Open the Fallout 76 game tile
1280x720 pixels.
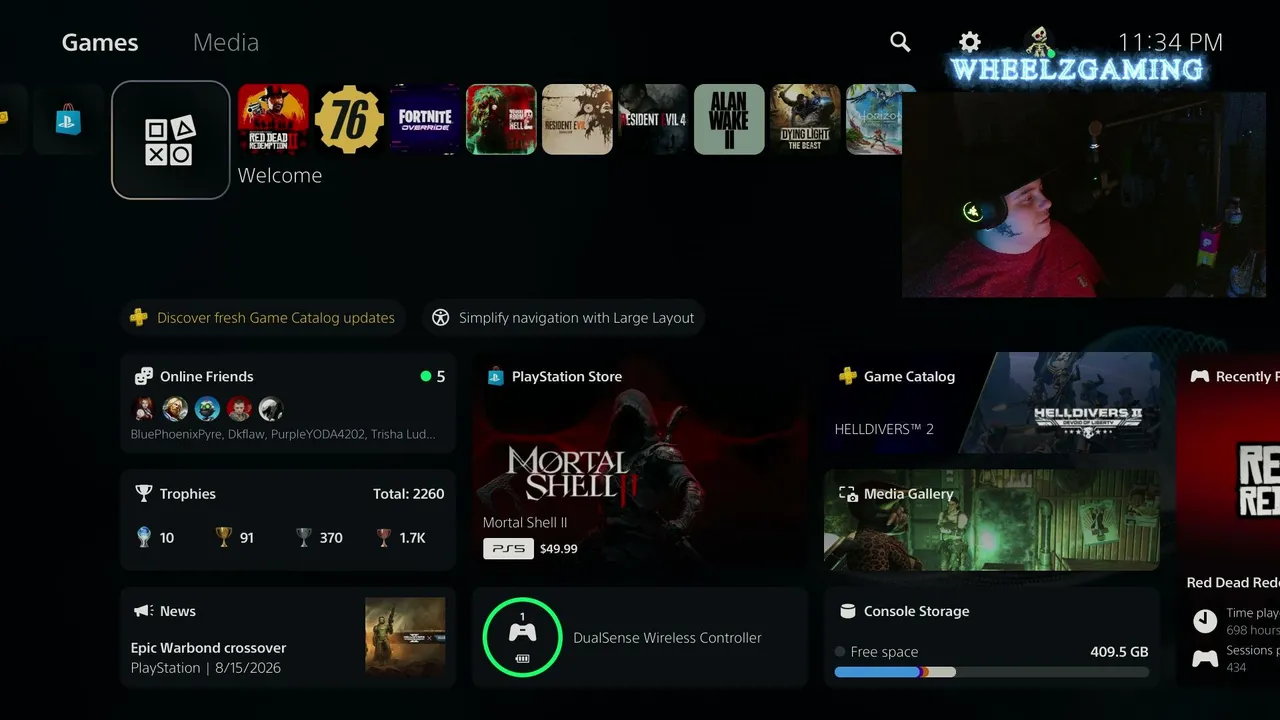[x=349, y=119]
